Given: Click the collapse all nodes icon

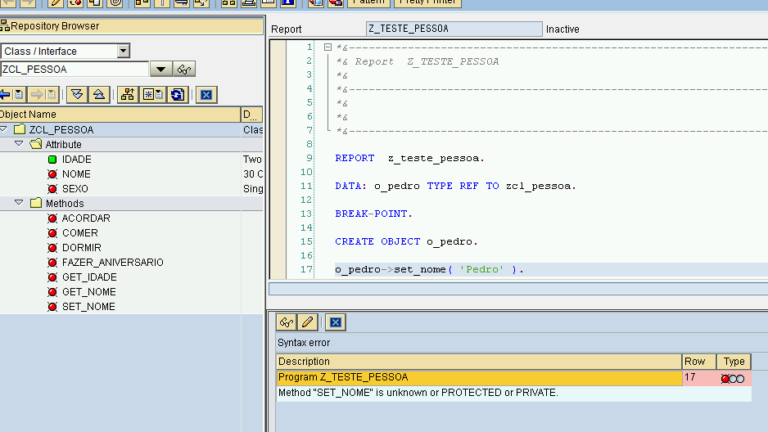Looking at the screenshot, I should tap(99, 95).
